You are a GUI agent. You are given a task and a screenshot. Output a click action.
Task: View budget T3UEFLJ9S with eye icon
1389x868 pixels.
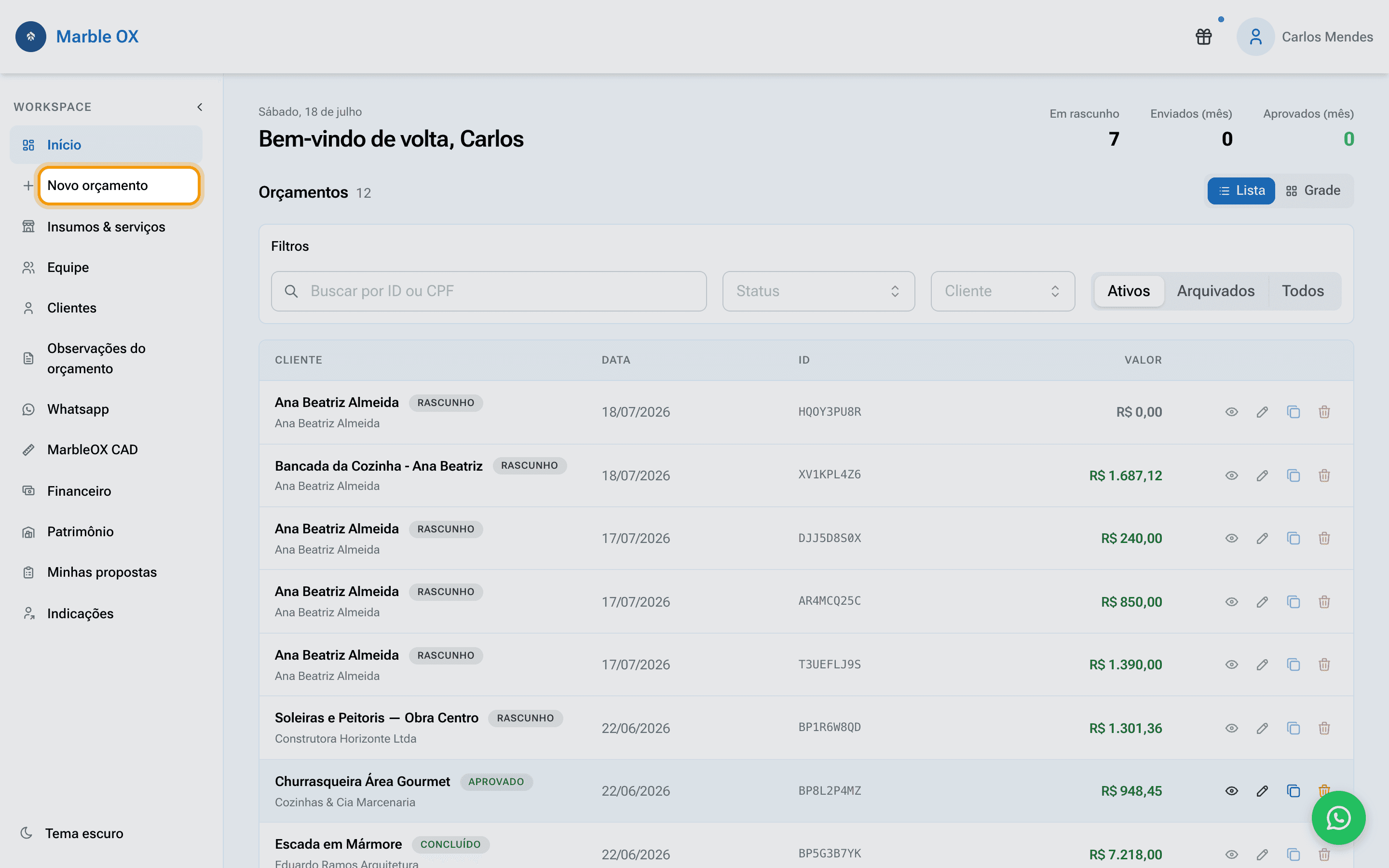tap(1231, 665)
